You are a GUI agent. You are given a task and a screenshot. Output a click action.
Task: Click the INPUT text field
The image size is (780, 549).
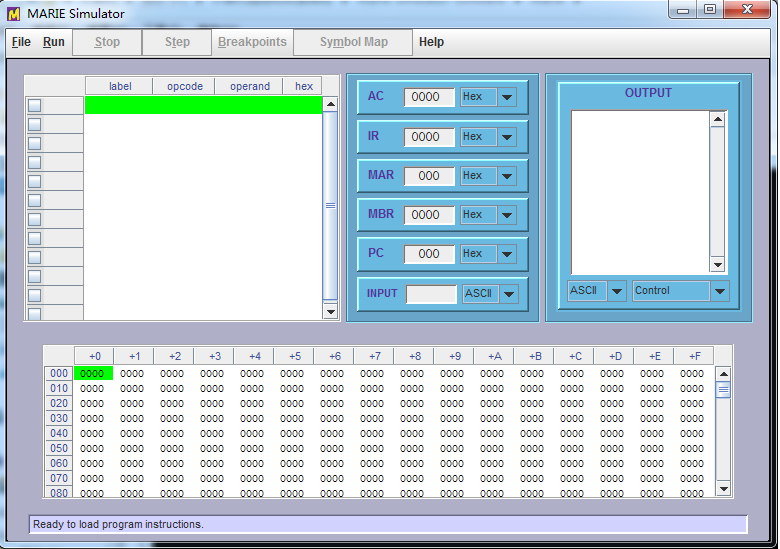tap(431, 294)
